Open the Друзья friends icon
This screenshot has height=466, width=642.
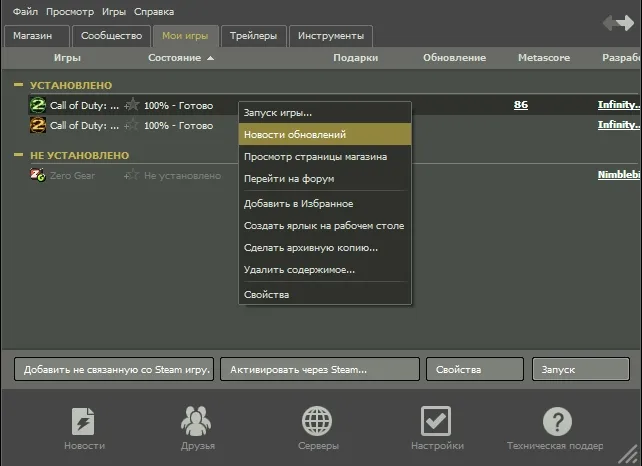pyautogui.click(x=197, y=421)
